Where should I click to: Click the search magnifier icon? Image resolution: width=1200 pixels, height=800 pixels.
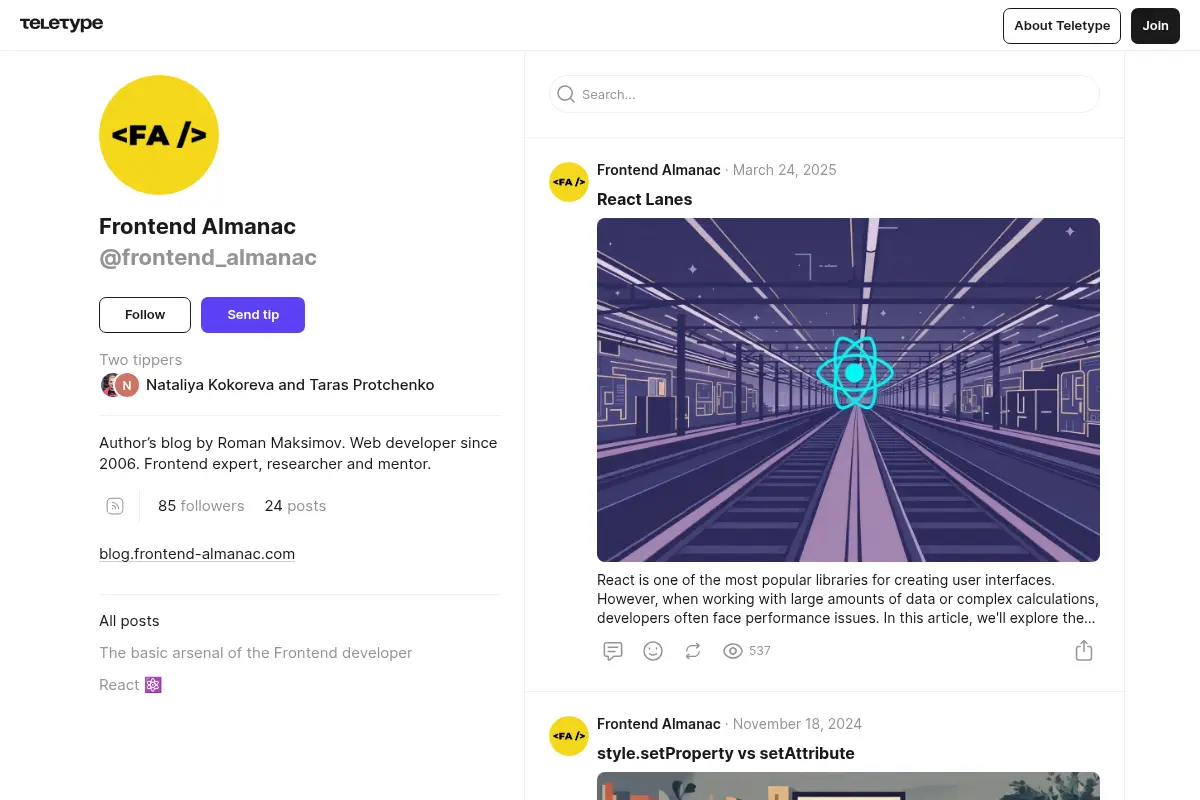tap(566, 94)
